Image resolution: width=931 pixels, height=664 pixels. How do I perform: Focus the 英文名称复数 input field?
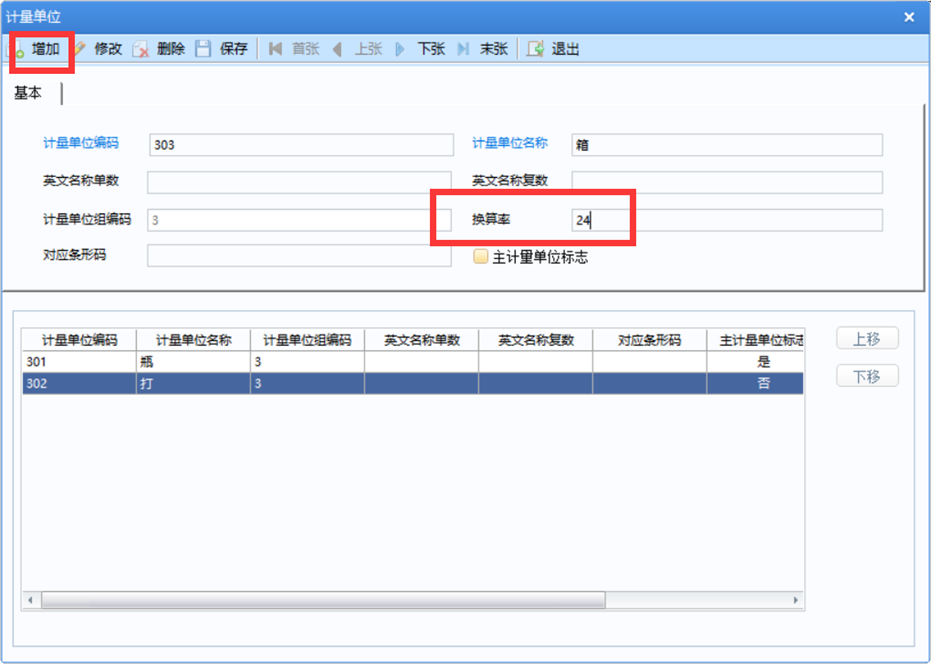[727, 182]
